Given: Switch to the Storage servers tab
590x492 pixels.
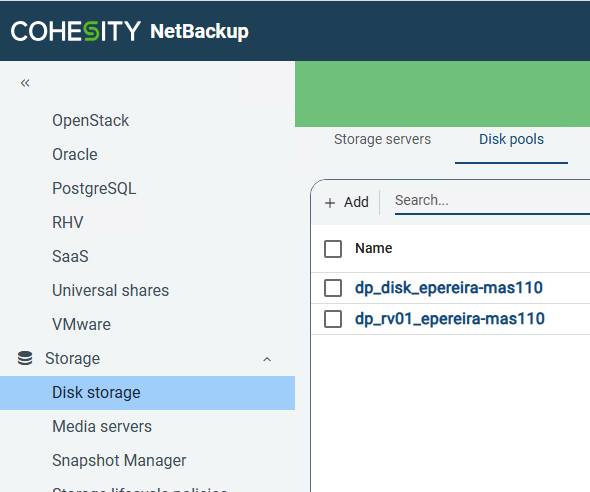Looking at the screenshot, I should (x=382, y=140).
